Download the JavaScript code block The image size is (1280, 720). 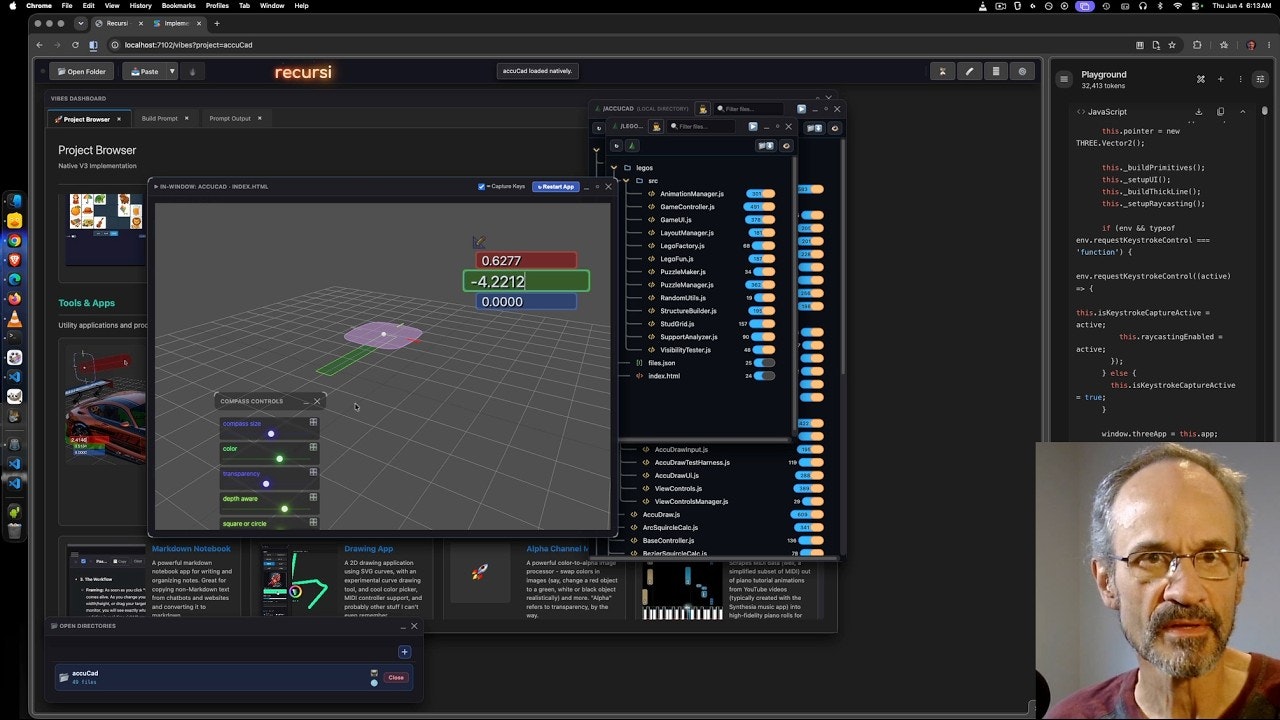1199,112
